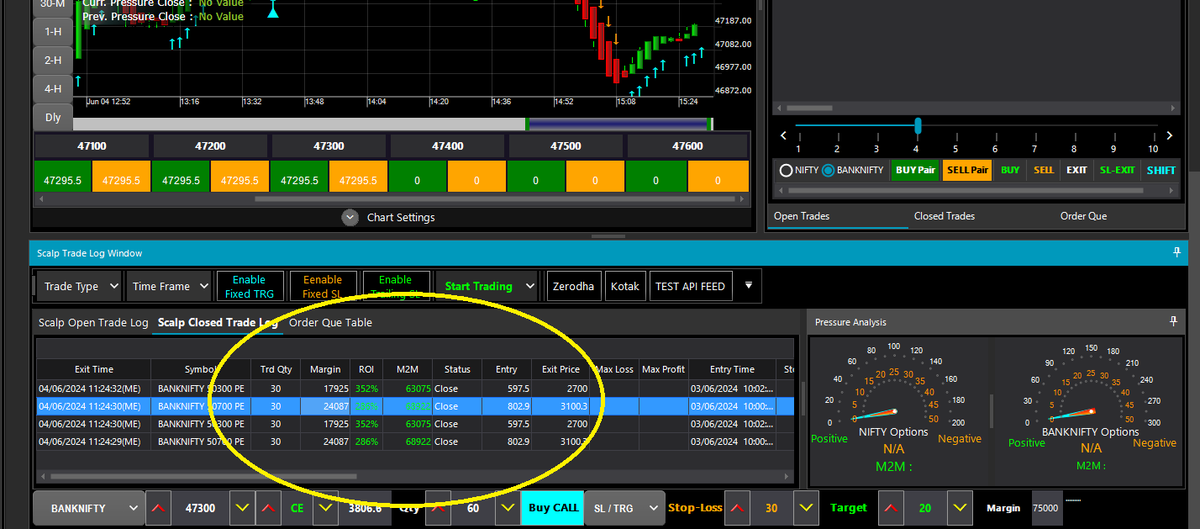Open the Time Frame dropdown
This screenshot has width=1200, height=529.
169,286
